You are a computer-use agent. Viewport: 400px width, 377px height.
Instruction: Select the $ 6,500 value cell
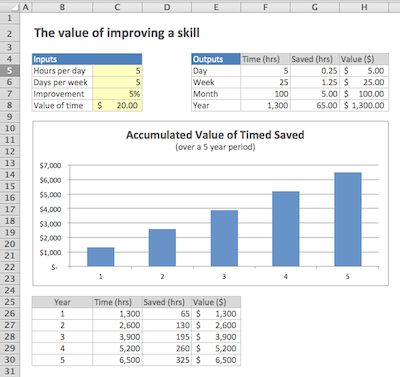(x=216, y=360)
